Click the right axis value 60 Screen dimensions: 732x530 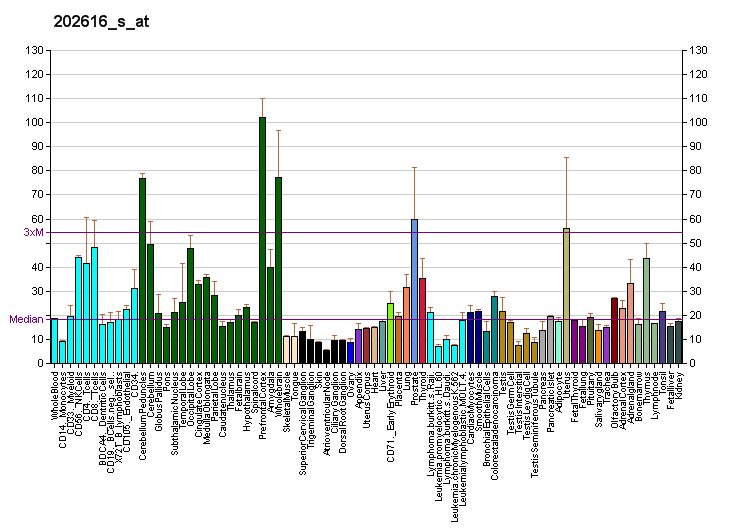coord(696,219)
